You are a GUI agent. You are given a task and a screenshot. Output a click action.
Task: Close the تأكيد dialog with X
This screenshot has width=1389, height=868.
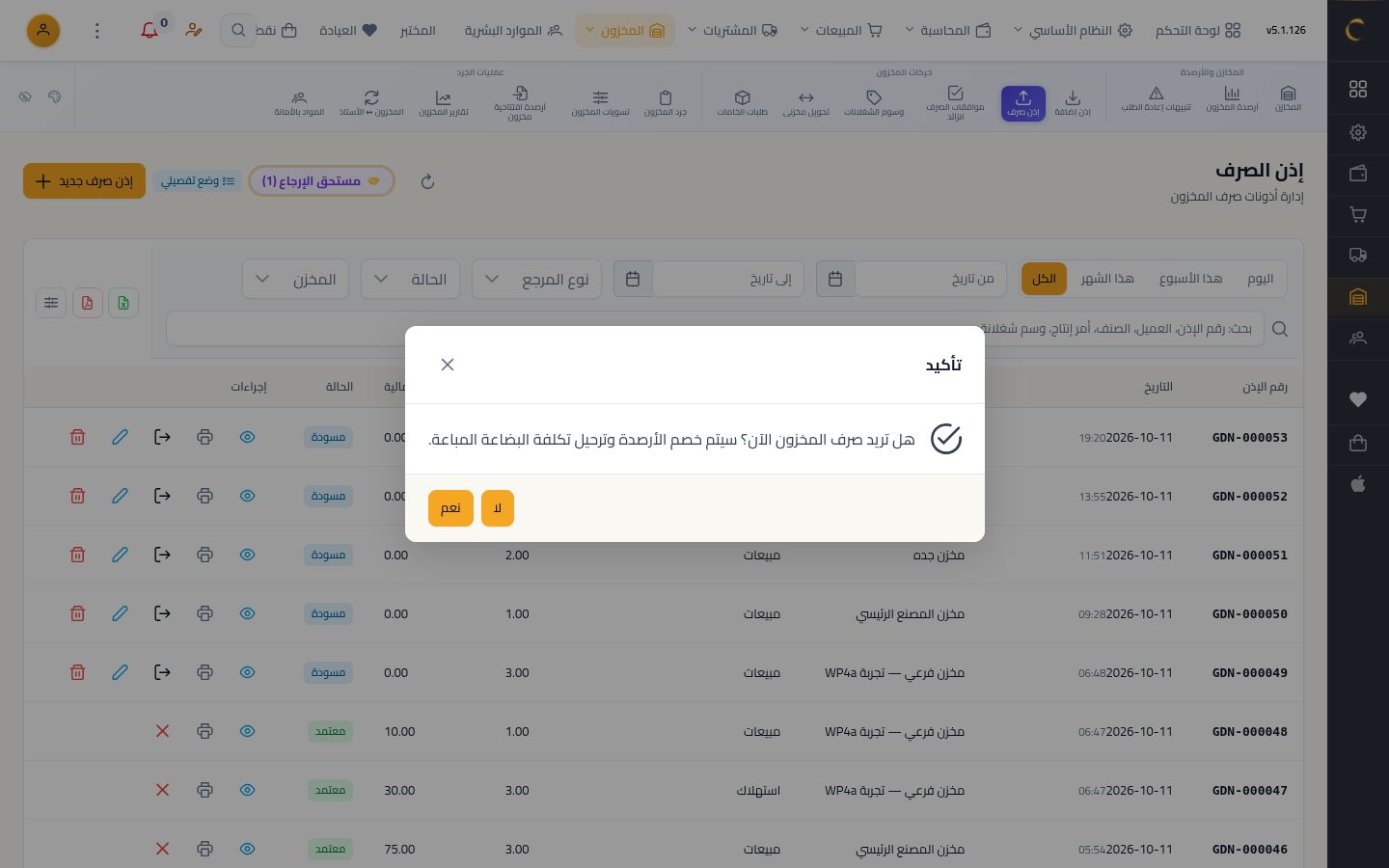pyautogui.click(x=448, y=365)
